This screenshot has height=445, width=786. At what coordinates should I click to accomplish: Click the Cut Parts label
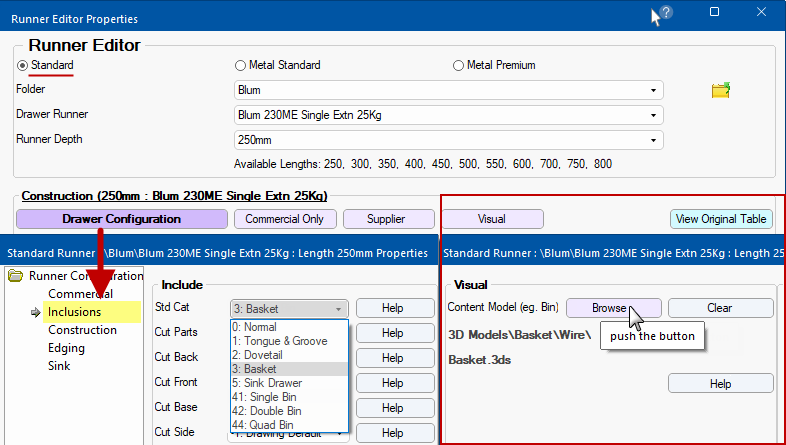pyautogui.click(x=176, y=332)
